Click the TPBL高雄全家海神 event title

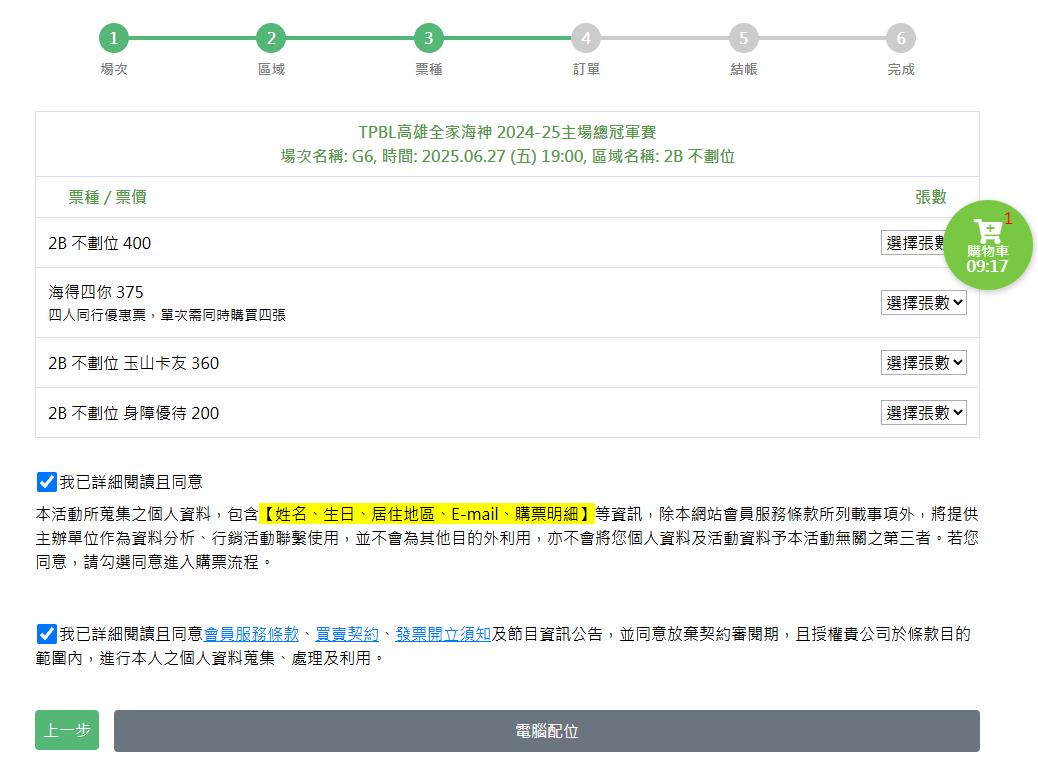point(507,132)
